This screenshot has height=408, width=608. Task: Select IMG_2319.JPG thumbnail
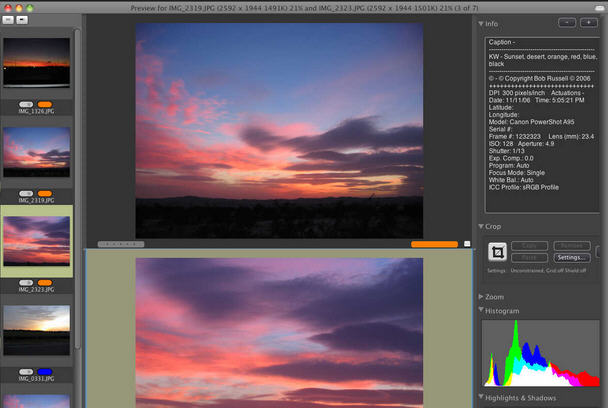pos(36,152)
